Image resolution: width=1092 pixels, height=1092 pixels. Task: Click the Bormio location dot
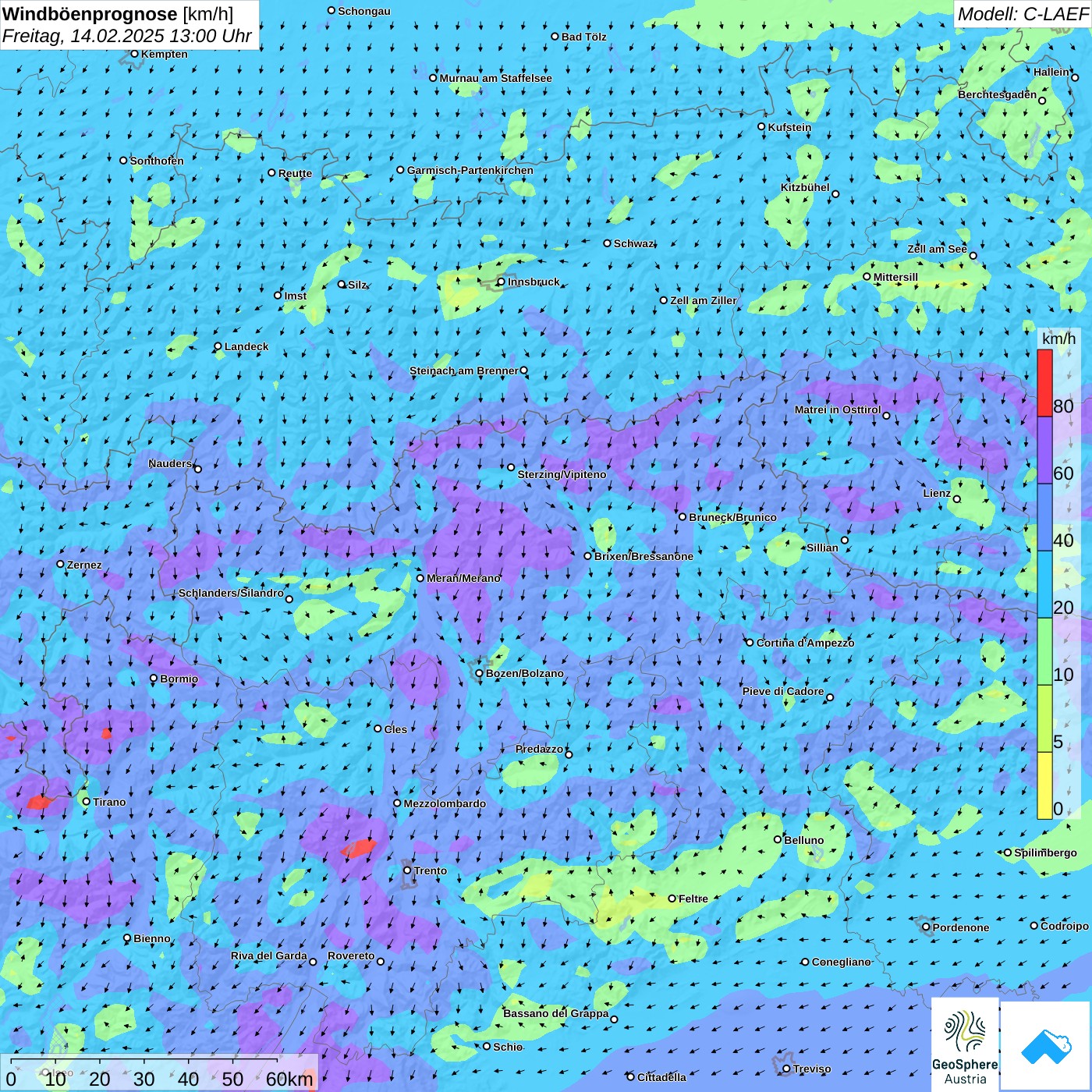coord(154,678)
